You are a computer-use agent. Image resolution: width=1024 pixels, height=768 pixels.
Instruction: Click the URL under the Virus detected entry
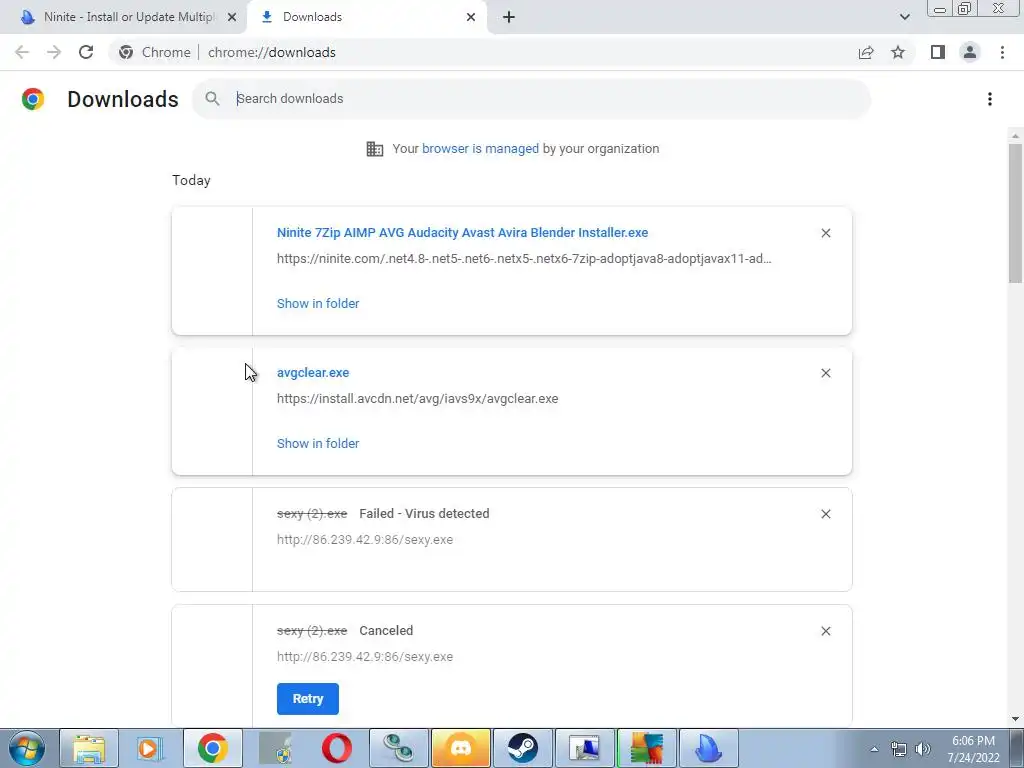click(x=364, y=539)
